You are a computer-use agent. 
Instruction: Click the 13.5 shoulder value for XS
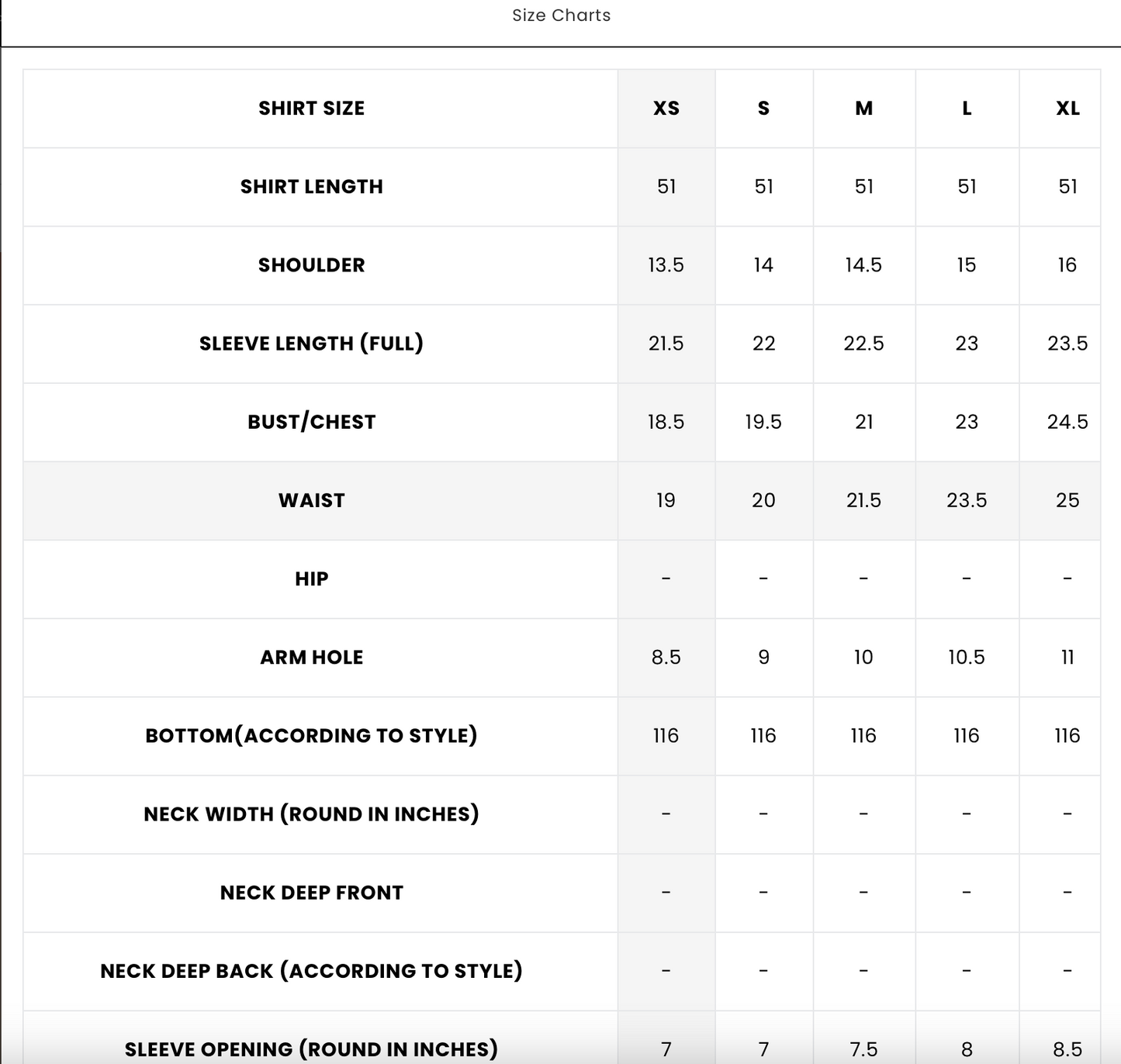tap(666, 265)
